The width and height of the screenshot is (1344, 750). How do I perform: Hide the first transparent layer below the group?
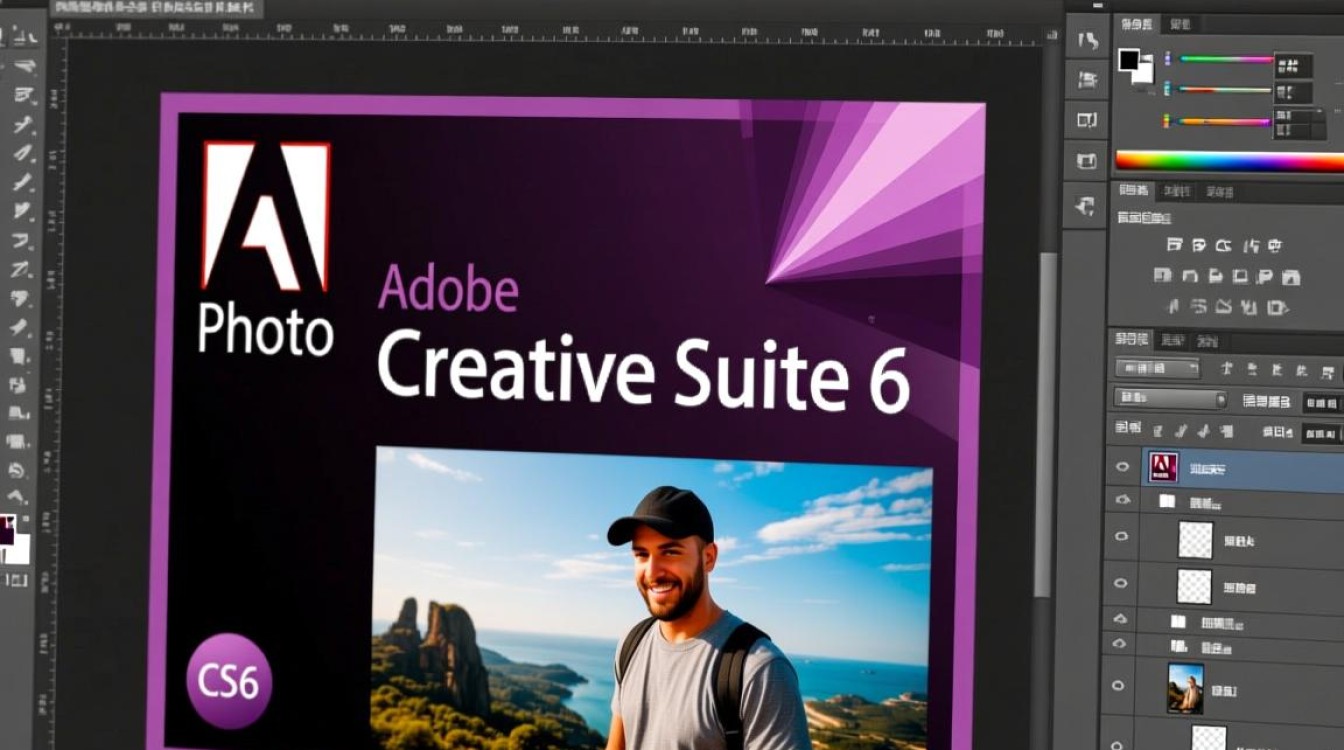(x=1121, y=538)
